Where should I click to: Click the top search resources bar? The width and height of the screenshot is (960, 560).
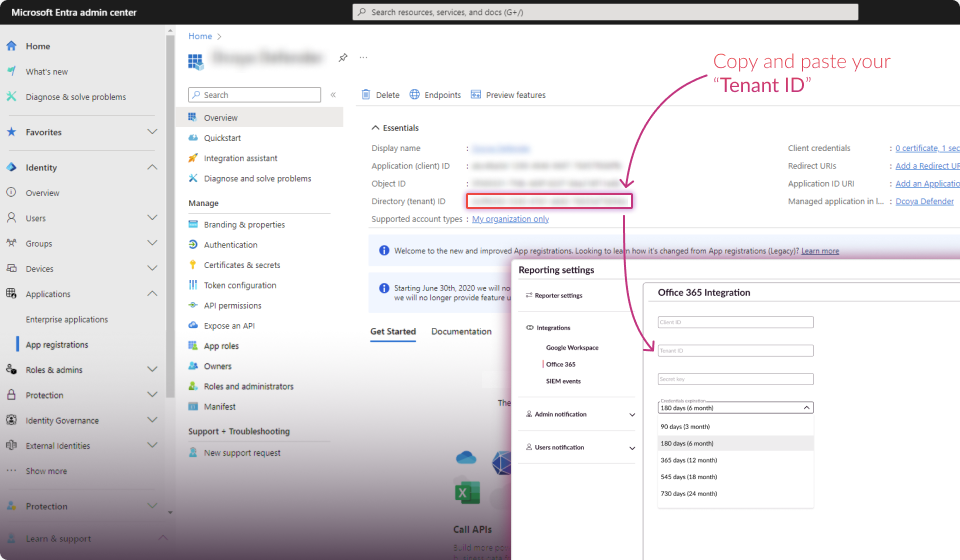pyautogui.click(x=606, y=12)
